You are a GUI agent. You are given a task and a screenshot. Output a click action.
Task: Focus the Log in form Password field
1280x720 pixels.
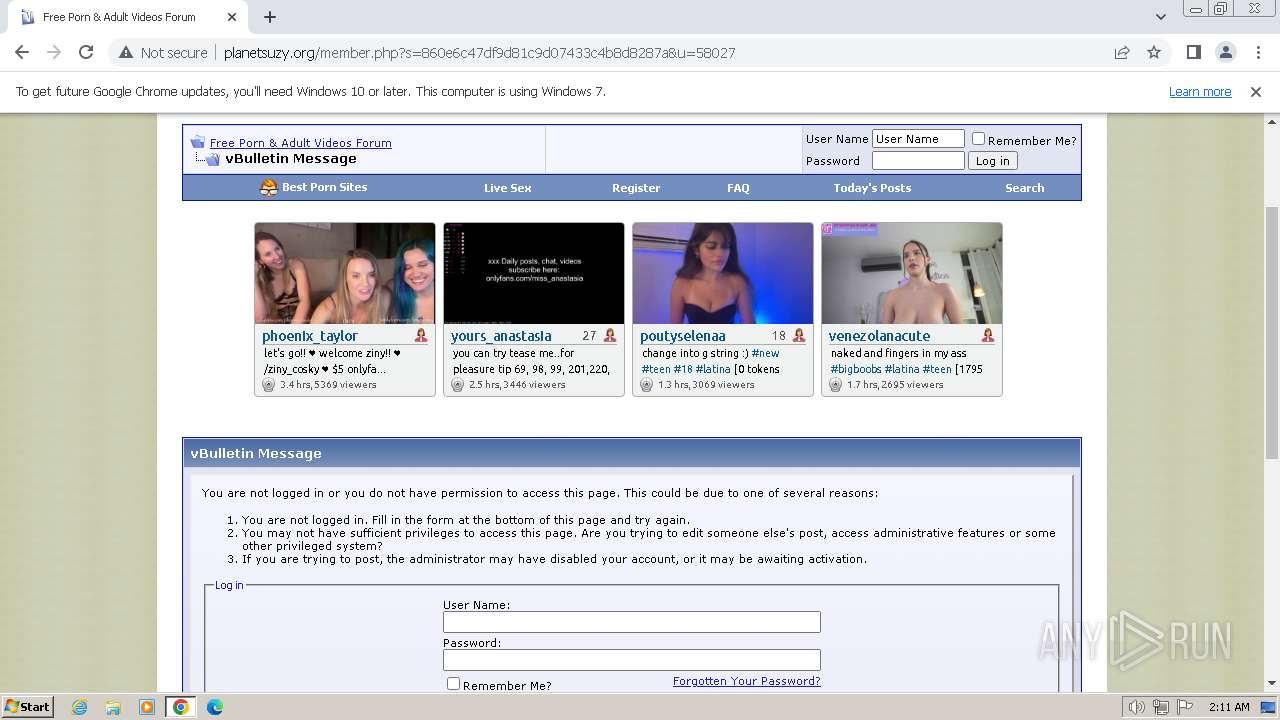point(632,660)
